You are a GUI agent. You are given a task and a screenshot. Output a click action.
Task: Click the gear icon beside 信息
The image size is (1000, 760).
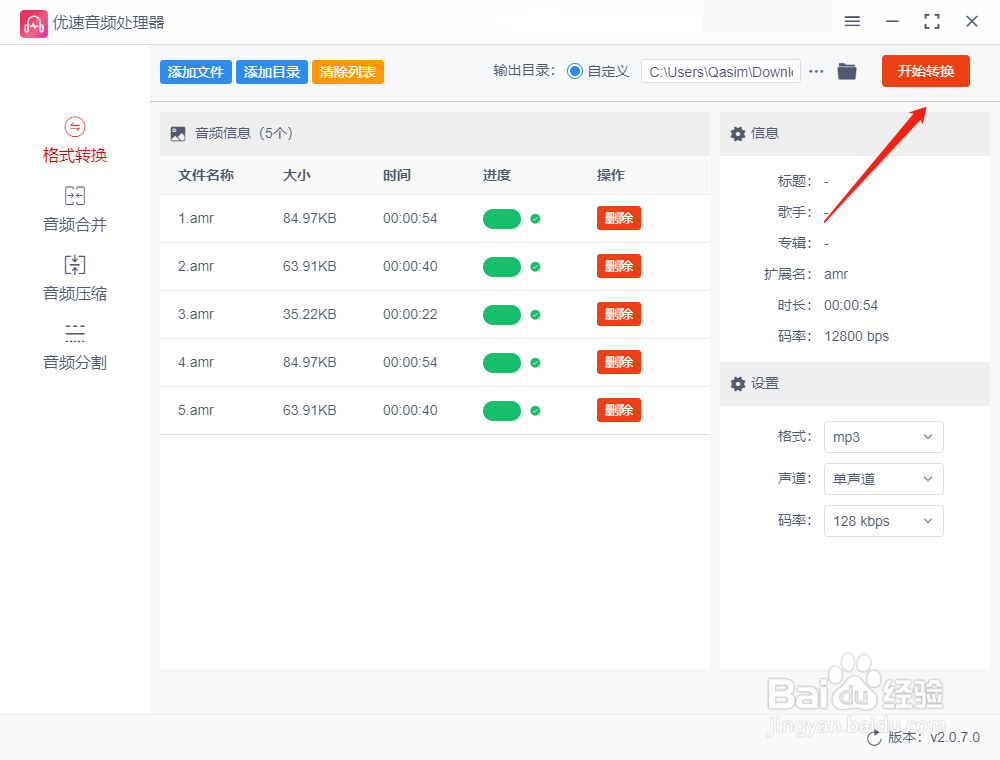(737, 133)
